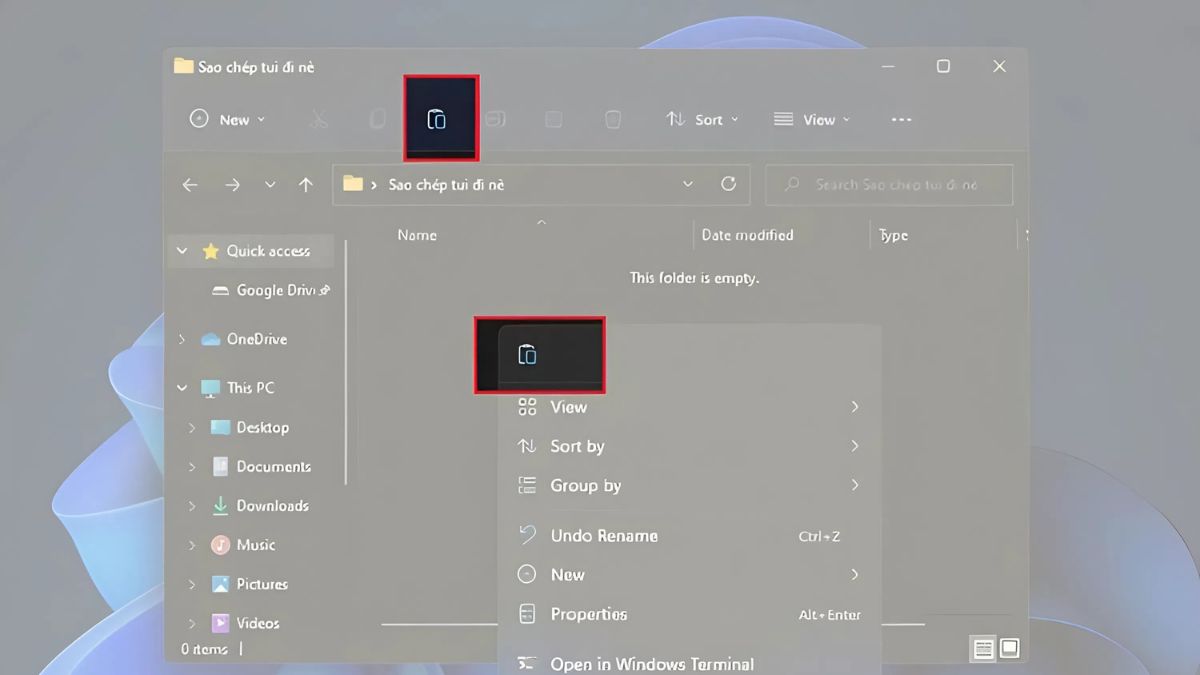Click the "Sao chép tui đi nè" address breadcrumb

click(x=446, y=185)
